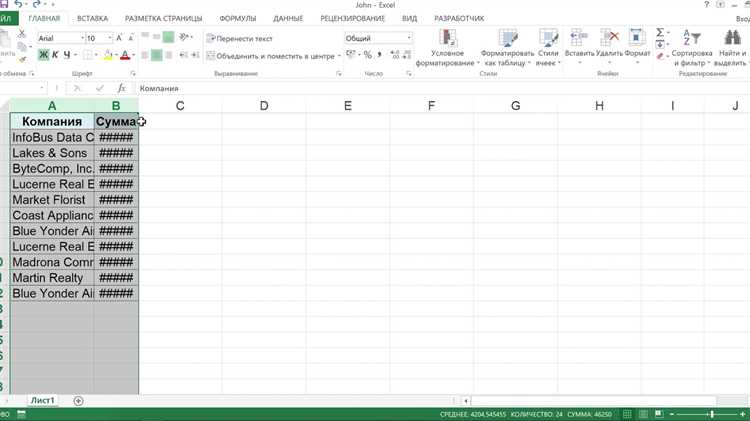Open the borders dropdown
The image size is (750, 421).
pyautogui.click(x=96, y=55)
